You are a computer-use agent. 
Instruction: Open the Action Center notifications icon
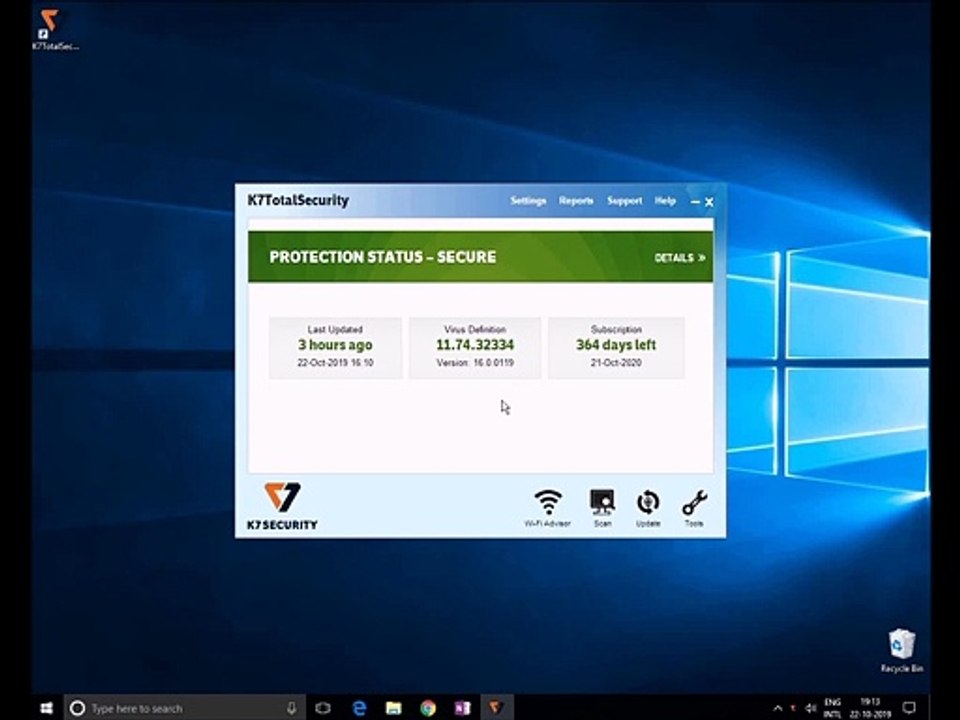pyautogui.click(x=910, y=708)
